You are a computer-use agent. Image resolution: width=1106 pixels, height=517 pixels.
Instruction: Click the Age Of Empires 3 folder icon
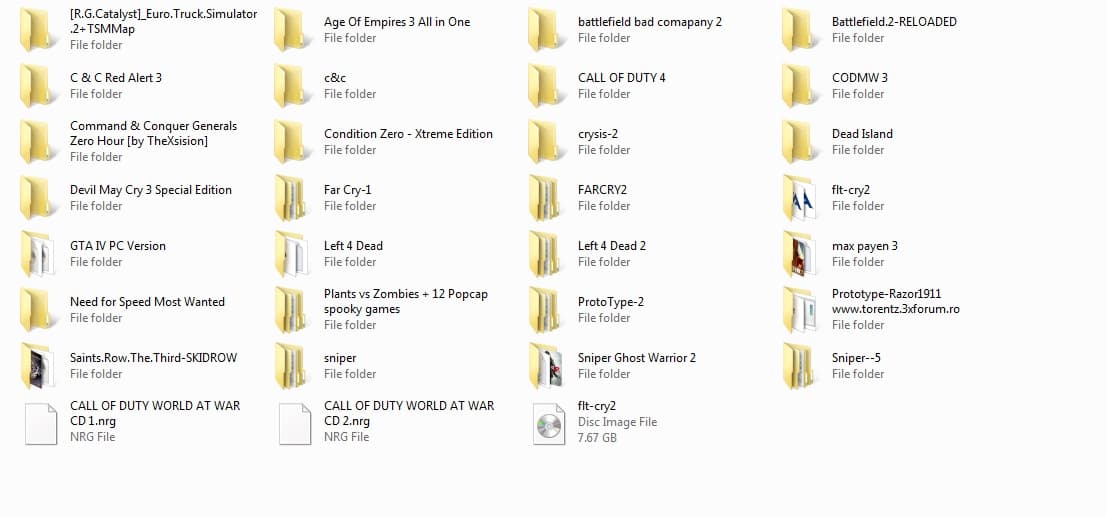[x=294, y=30]
